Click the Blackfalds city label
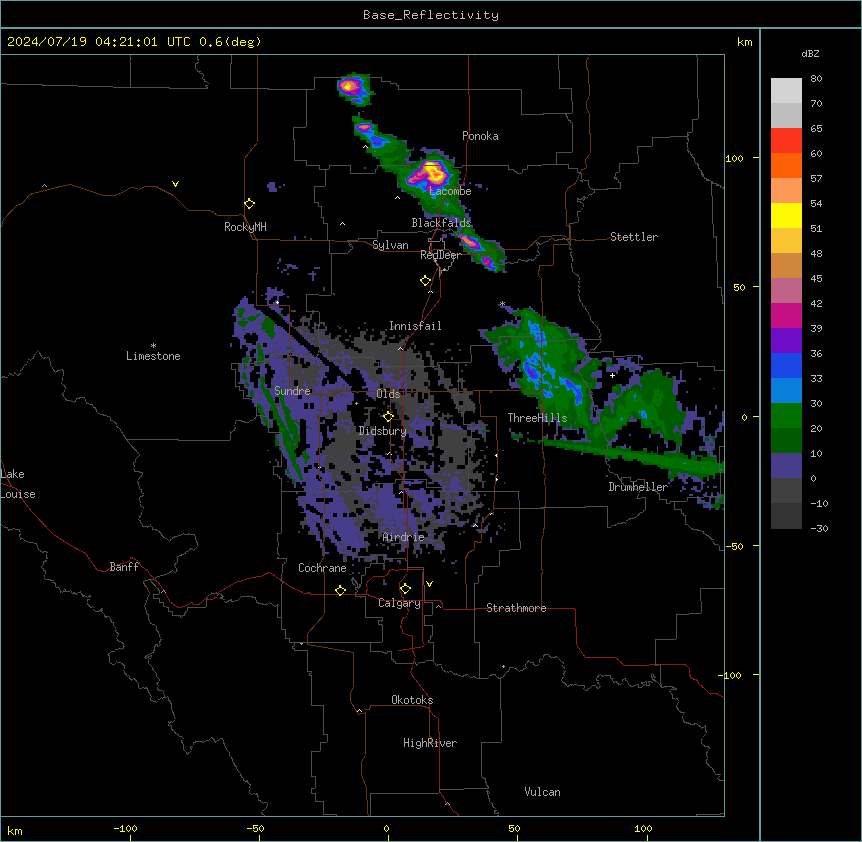 coord(441,223)
